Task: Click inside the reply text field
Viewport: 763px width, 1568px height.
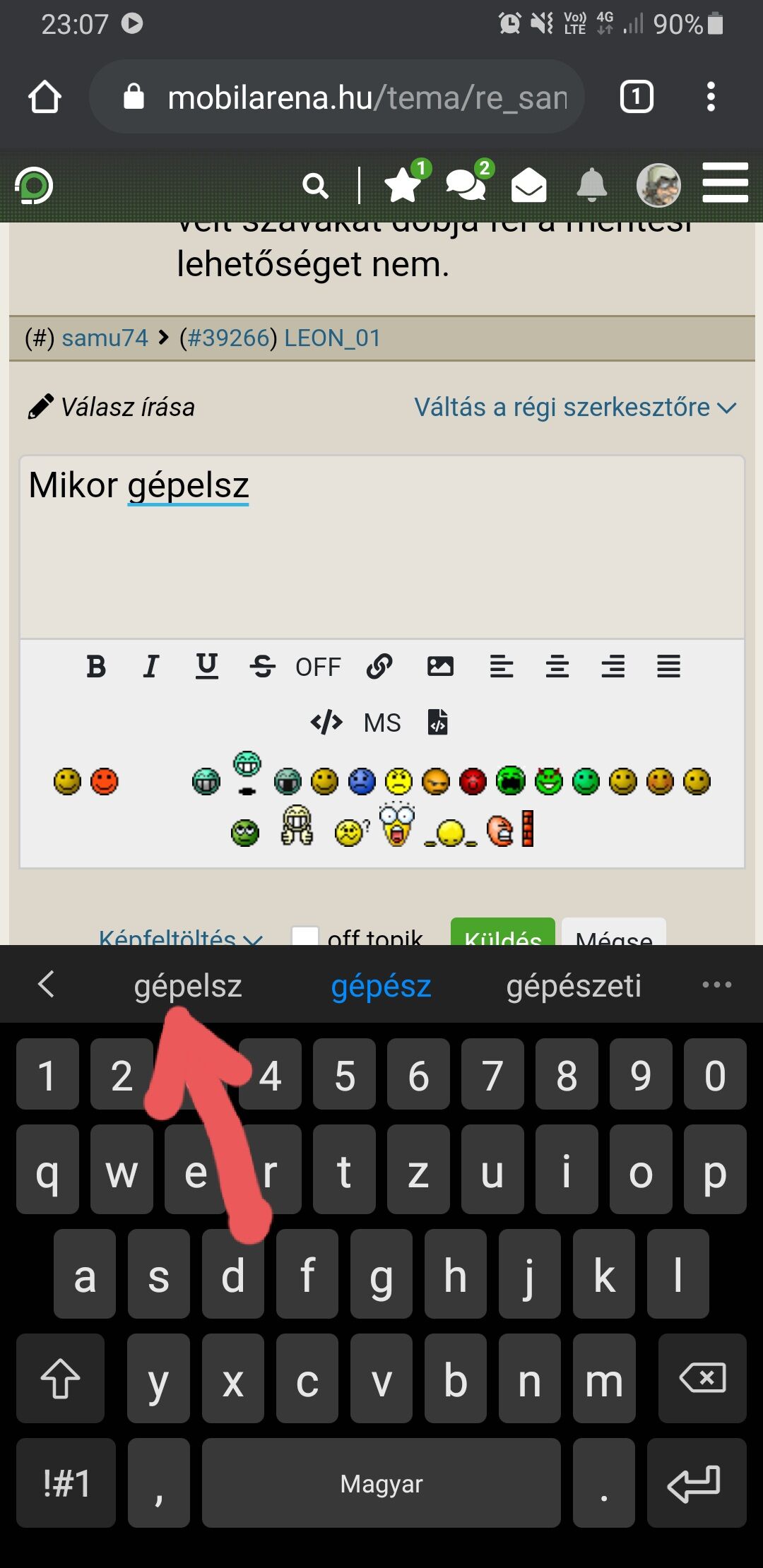Action: click(382, 547)
